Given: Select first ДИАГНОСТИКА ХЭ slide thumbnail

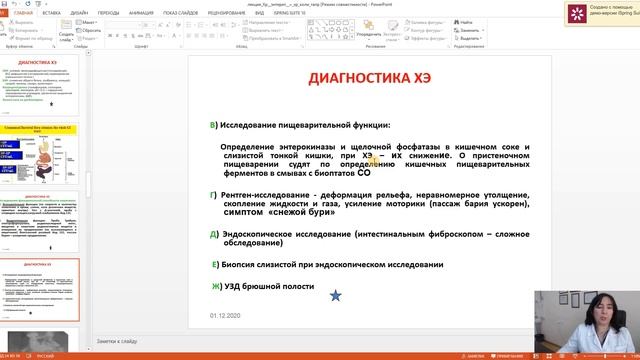Looking at the screenshot, I should pyautogui.click(x=39, y=85).
